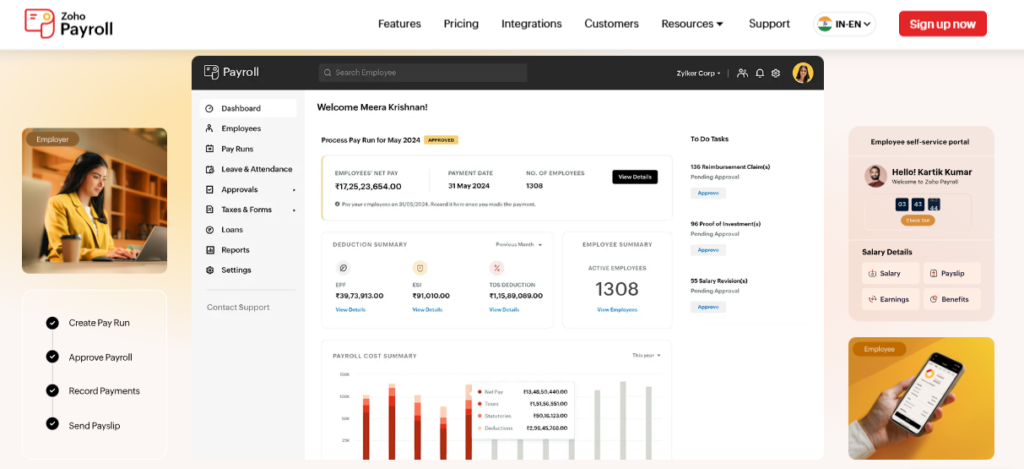Open the Resources dropdown menu
The image size is (1024, 469).
pyautogui.click(x=692, y=24)
